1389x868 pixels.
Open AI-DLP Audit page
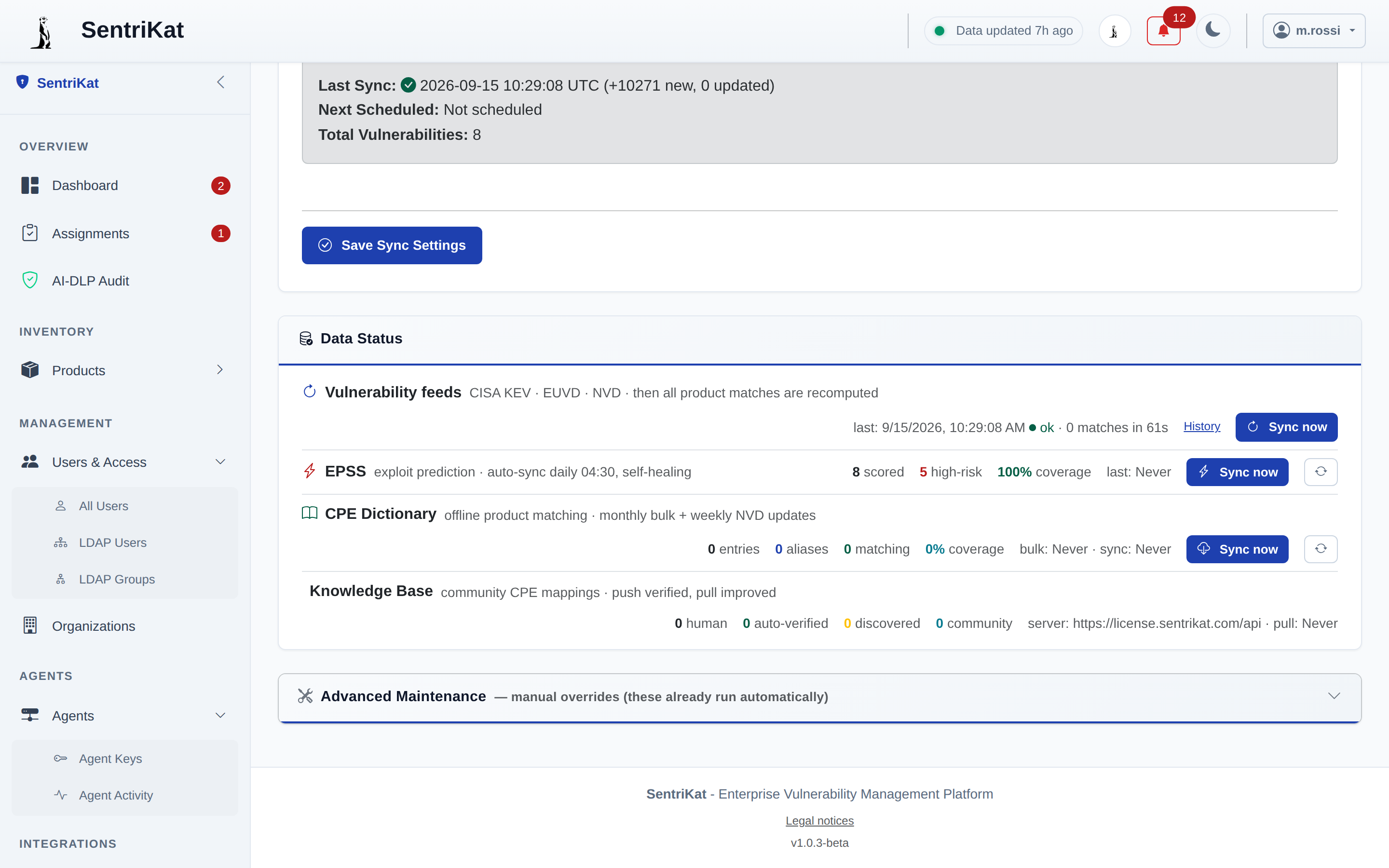point(125,281)
